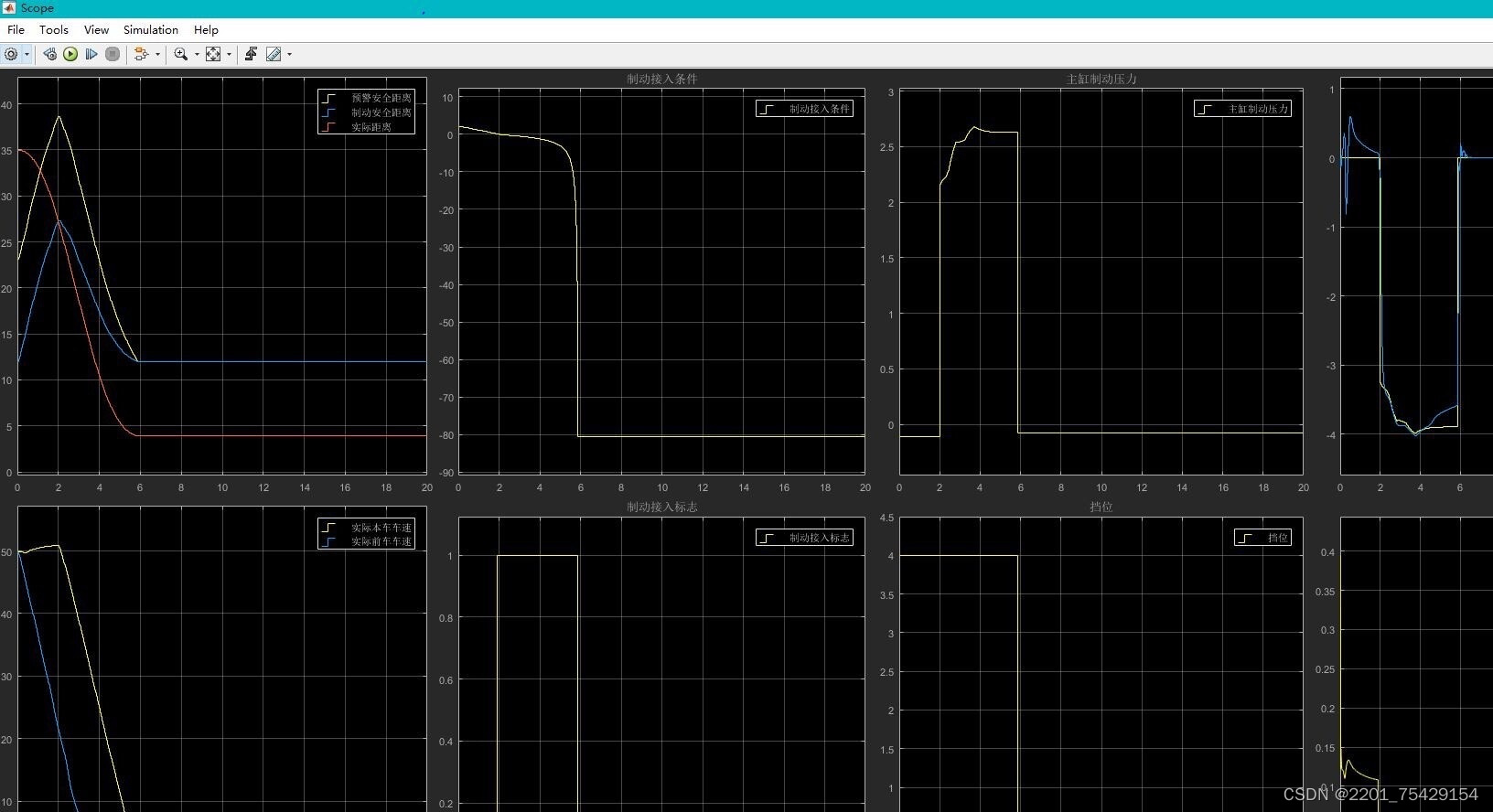The width and height of the screenshot is (1493, 812).
Task: Expand the Scale Axes dropdown arrow
Action: click(229, 54)
